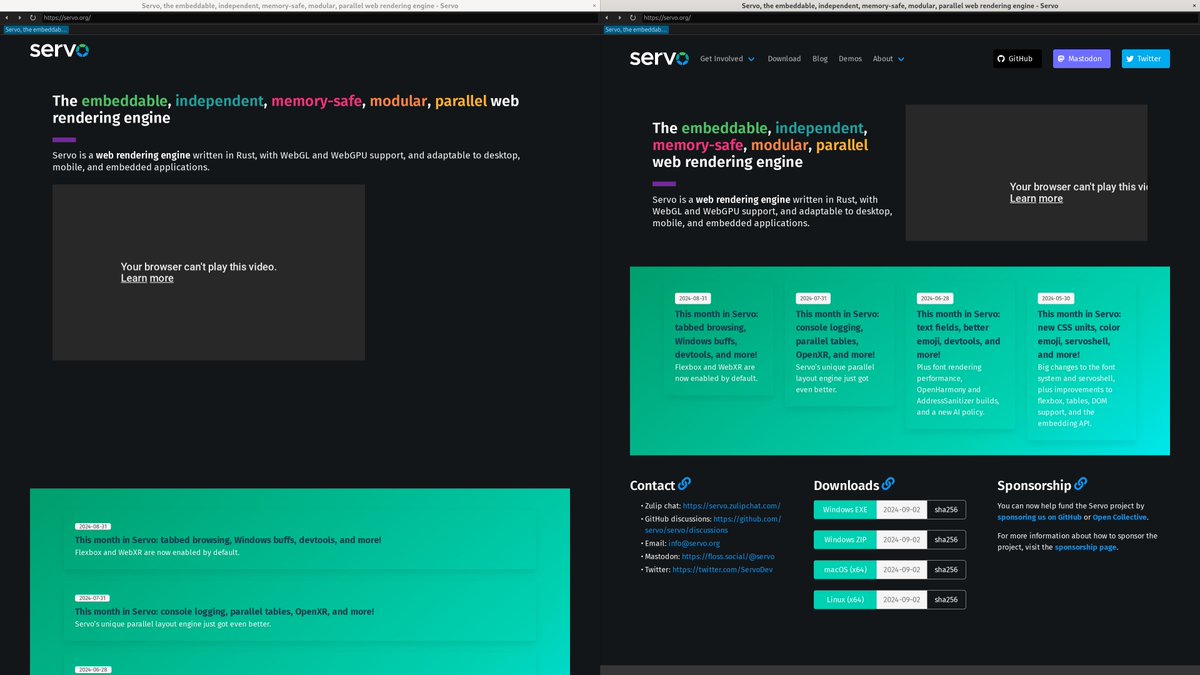
Task: Click the anchor link icon beside Contact
Action: point(684,484)
